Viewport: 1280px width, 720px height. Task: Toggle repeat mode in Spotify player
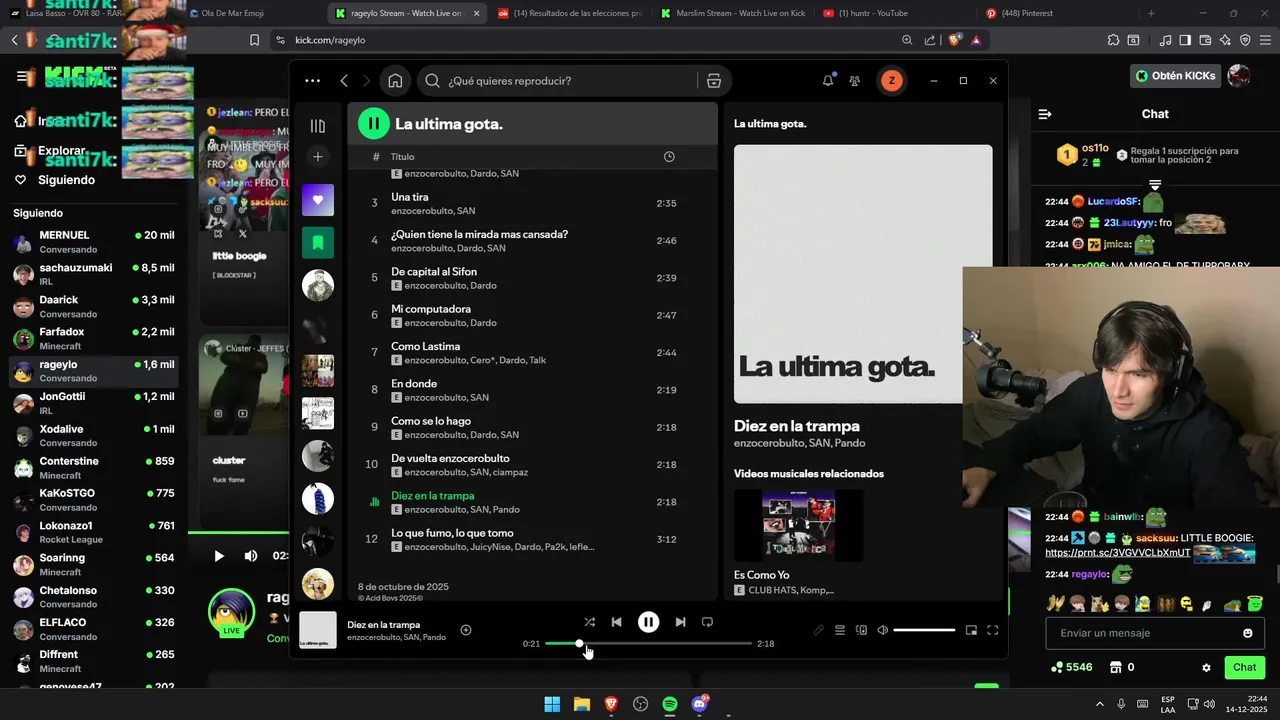pos(707,622)
